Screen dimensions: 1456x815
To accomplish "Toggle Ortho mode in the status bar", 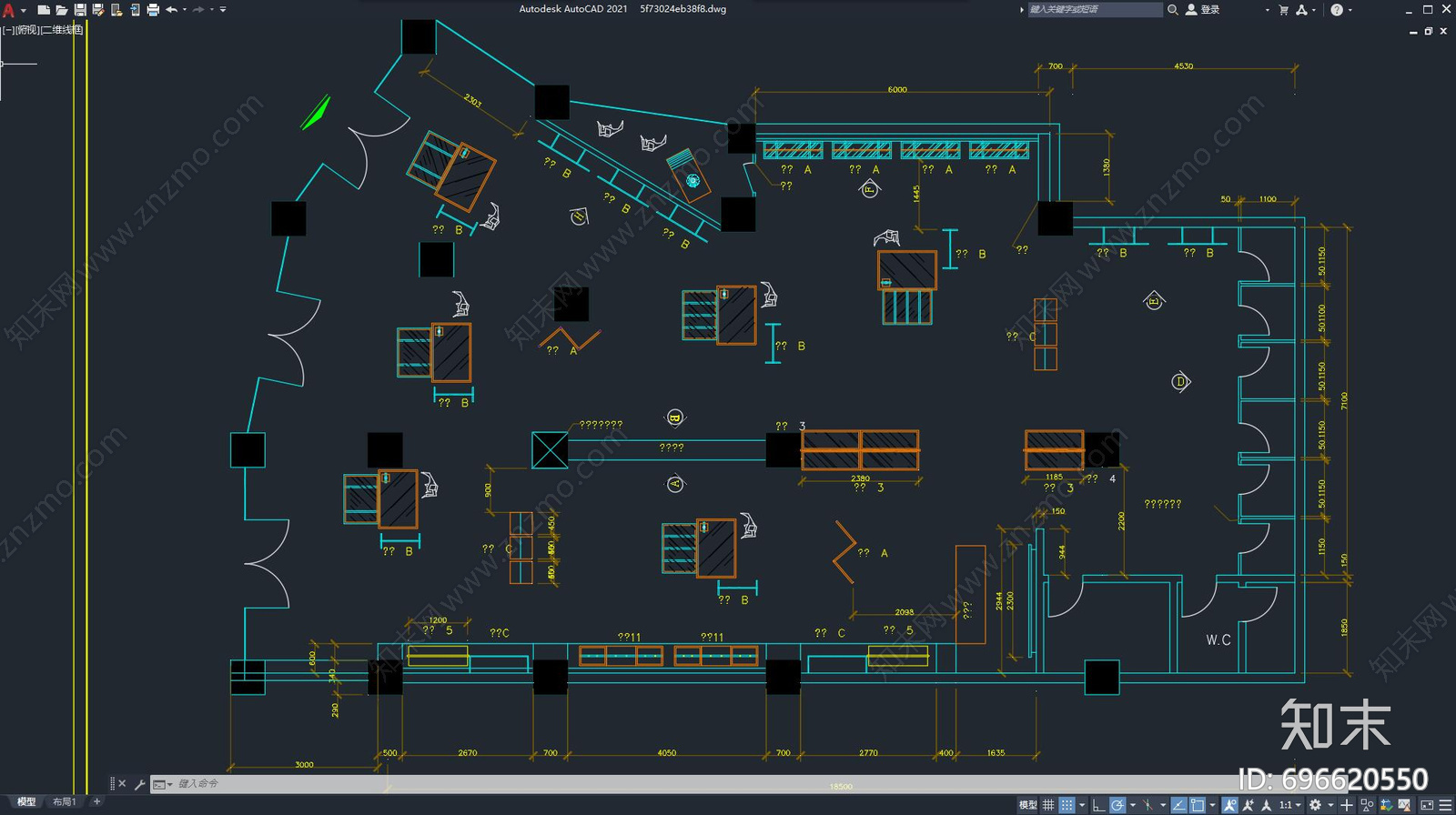I will (x=1098, y=805).
